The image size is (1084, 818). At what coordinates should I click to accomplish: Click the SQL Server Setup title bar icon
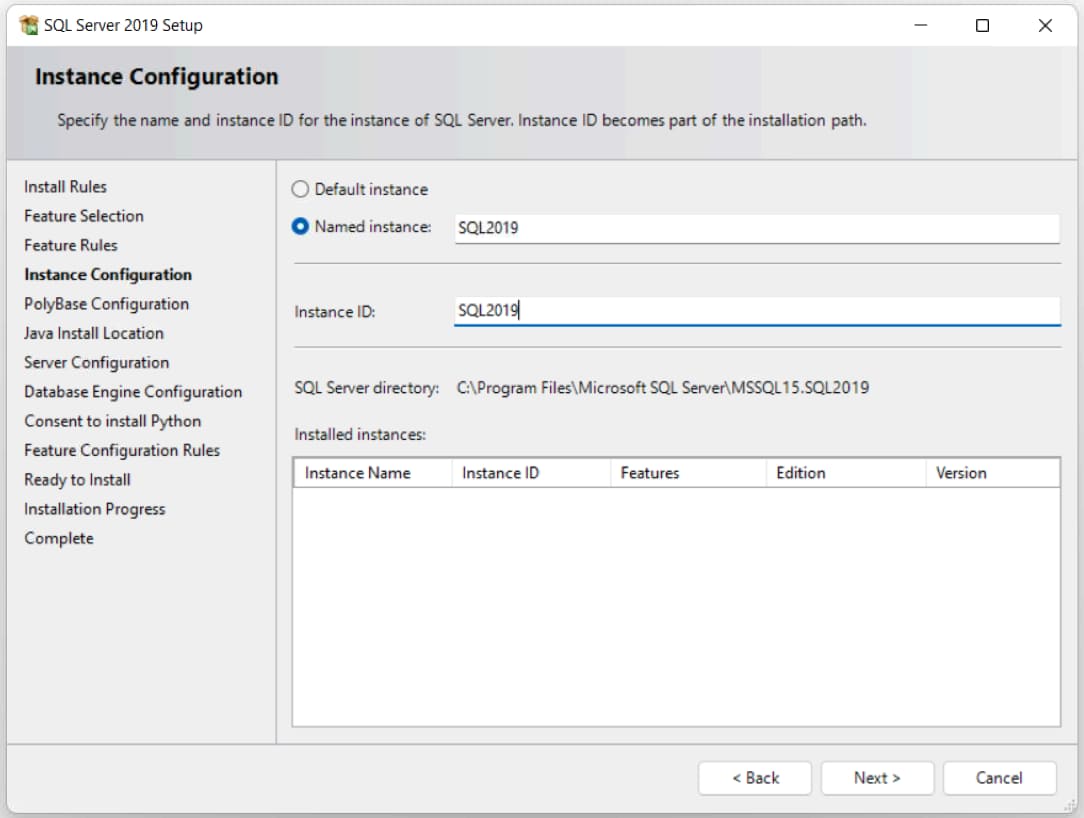[28, 26]
